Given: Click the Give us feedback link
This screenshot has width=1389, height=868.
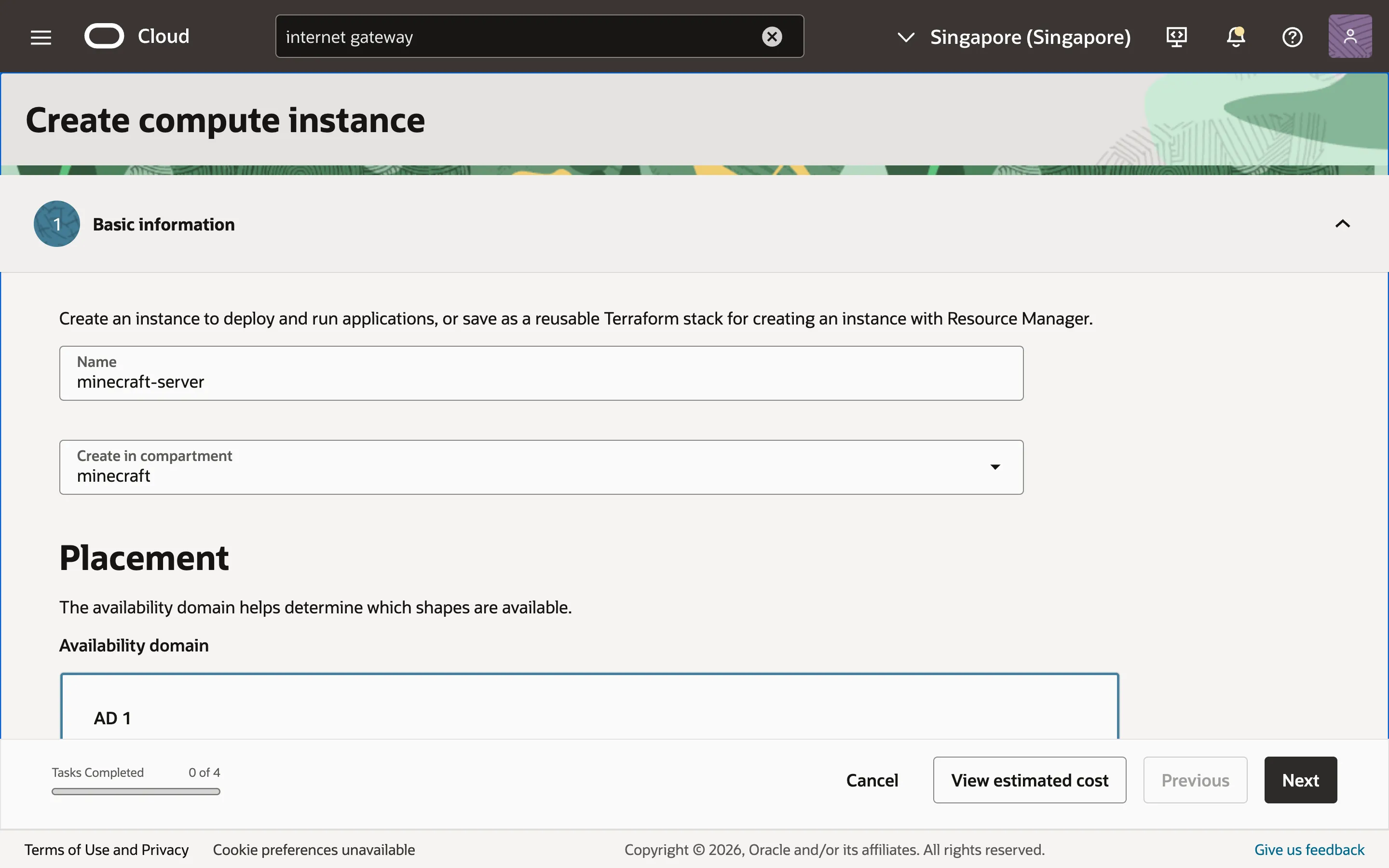Looking at the screenshot, I should (1308, 849).
